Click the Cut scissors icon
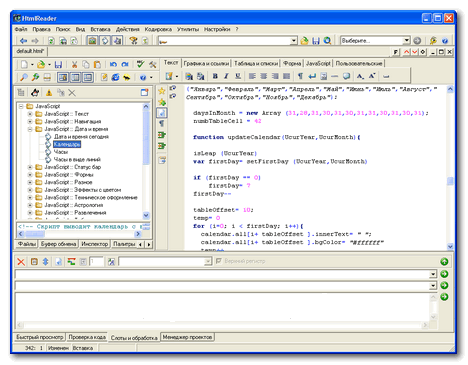468x365 pixels. tap(75, 64)
